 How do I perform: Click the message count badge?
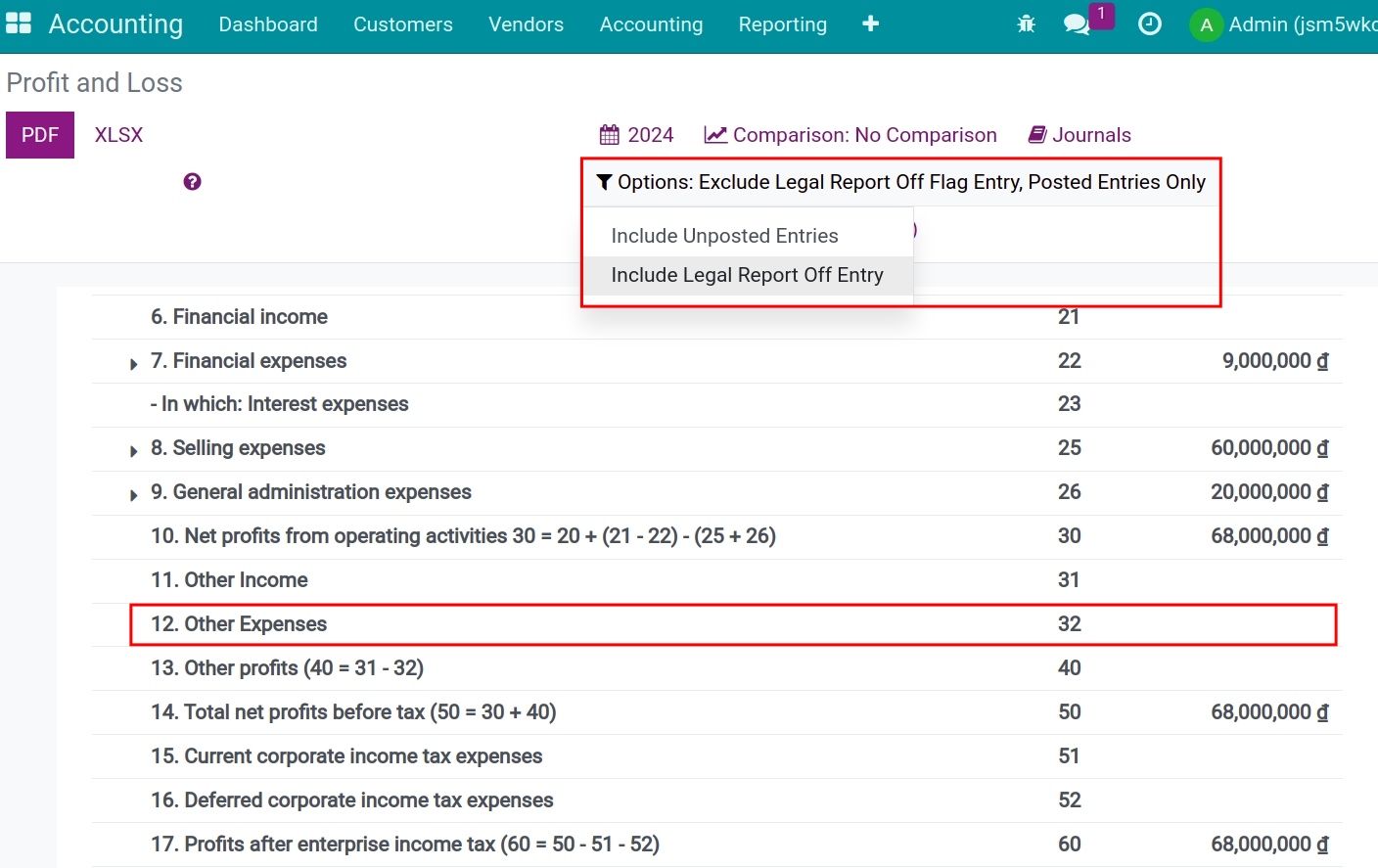pos(1102,14)
